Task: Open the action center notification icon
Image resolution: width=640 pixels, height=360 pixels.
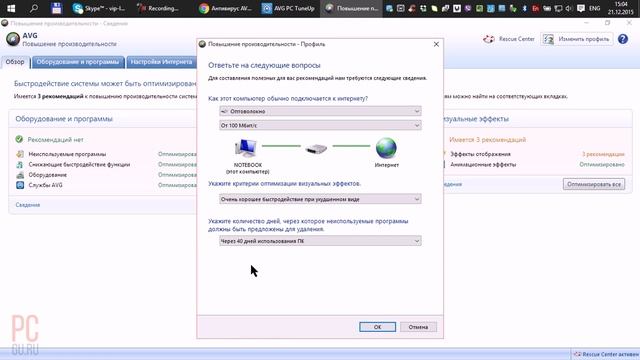Action: click(x=581, y=8)
